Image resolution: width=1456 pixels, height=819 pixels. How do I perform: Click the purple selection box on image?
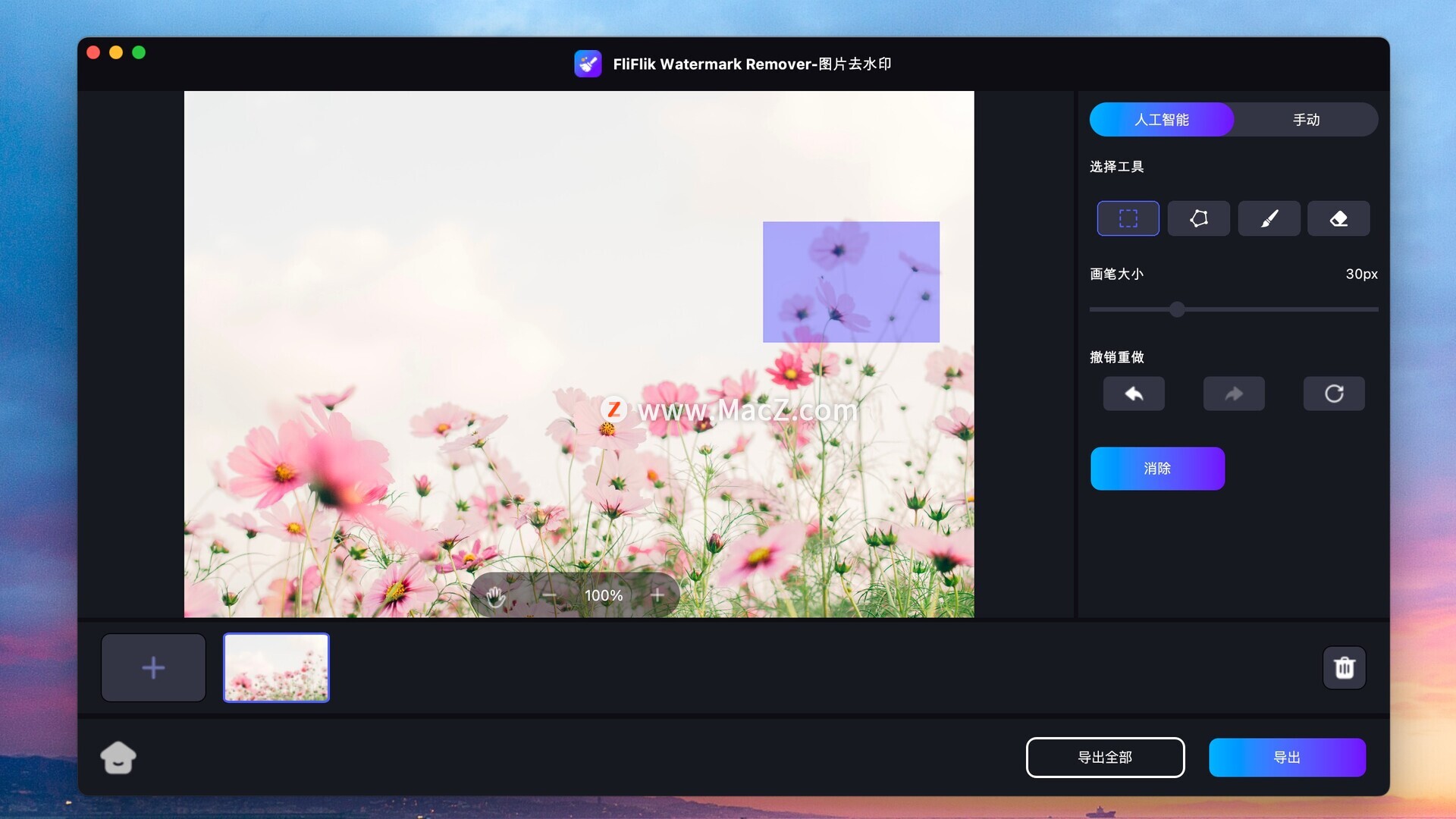[x=851, y=282]
